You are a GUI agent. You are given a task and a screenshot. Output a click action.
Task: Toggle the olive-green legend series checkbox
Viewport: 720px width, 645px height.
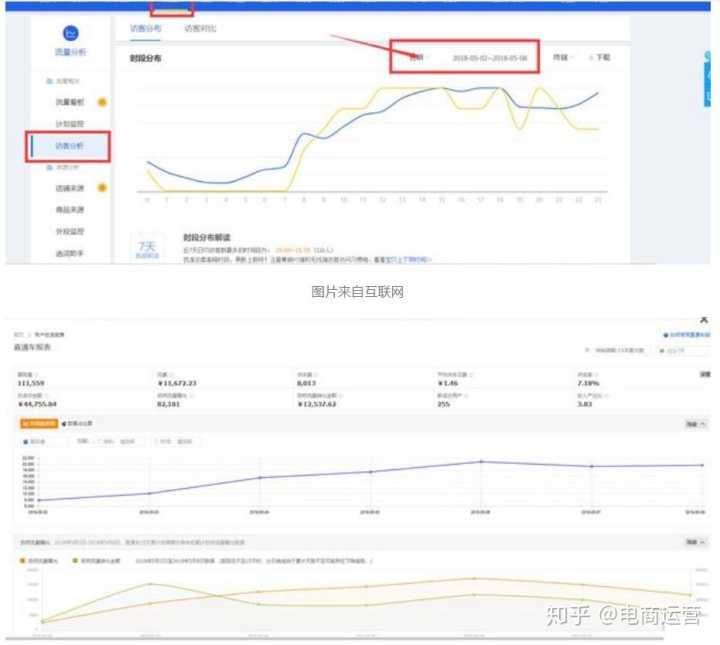74,561
